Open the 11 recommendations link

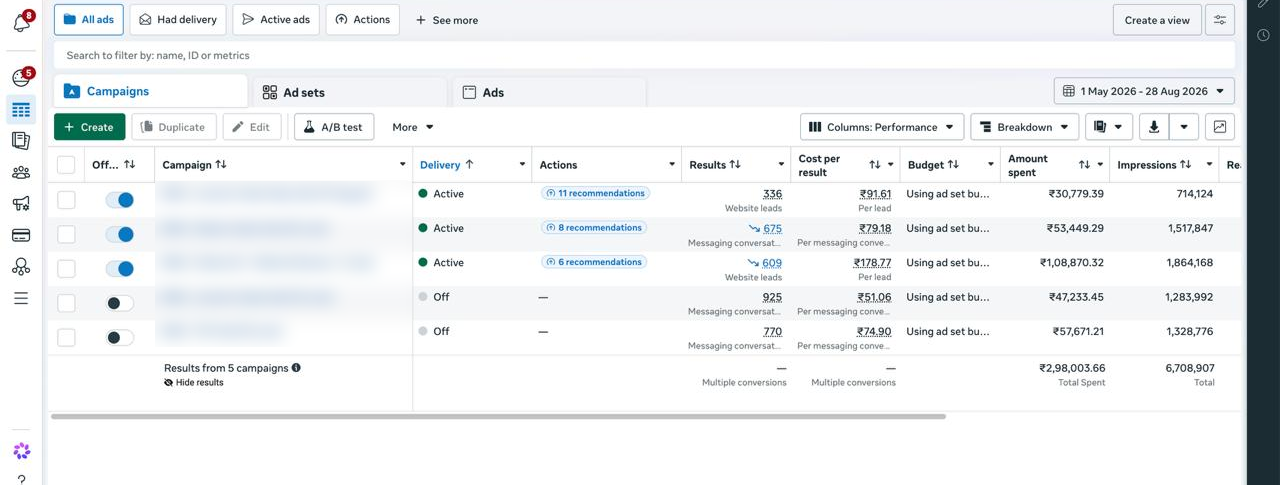tap(594, 193)
